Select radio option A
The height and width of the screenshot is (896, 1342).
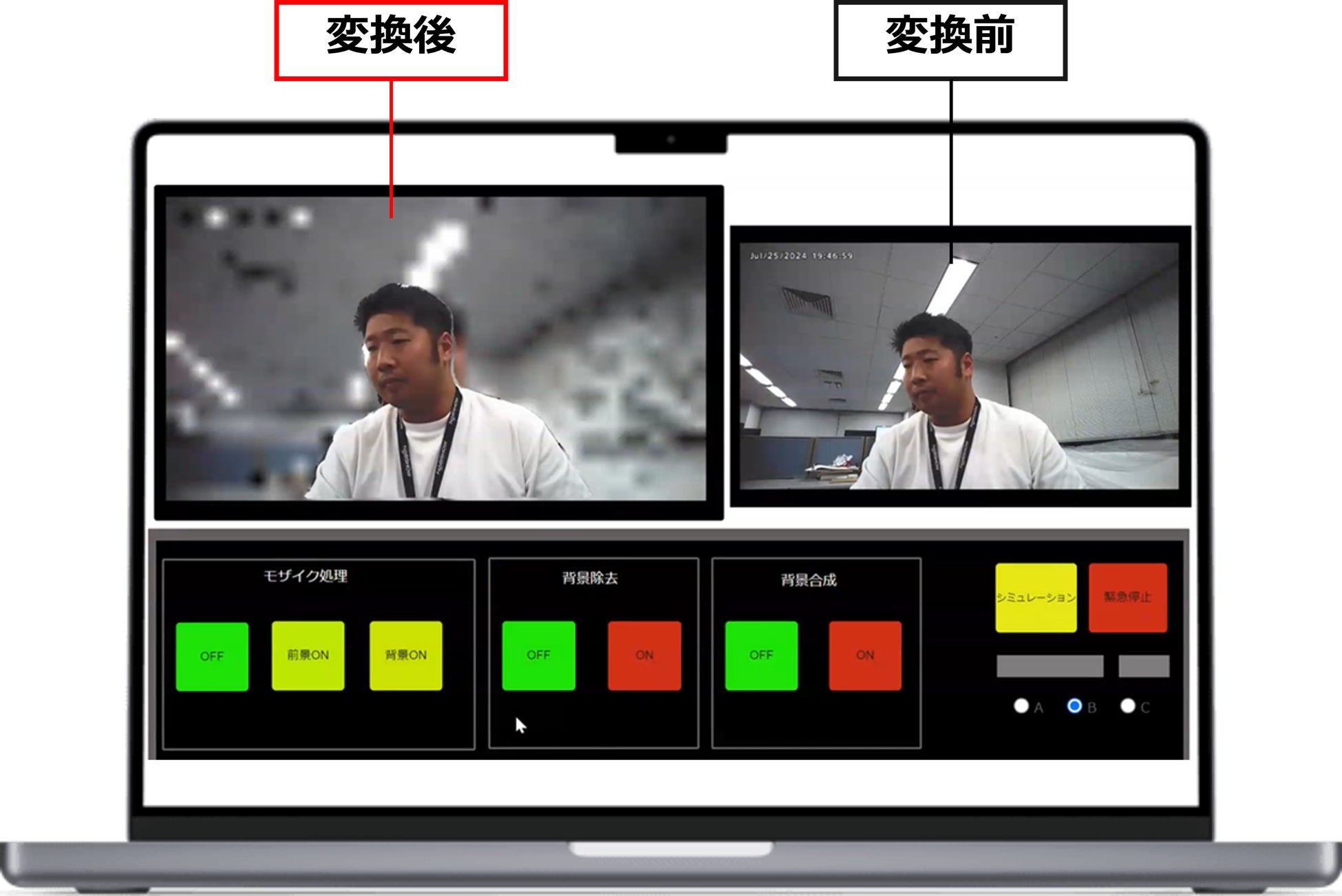click(1021, 706)
